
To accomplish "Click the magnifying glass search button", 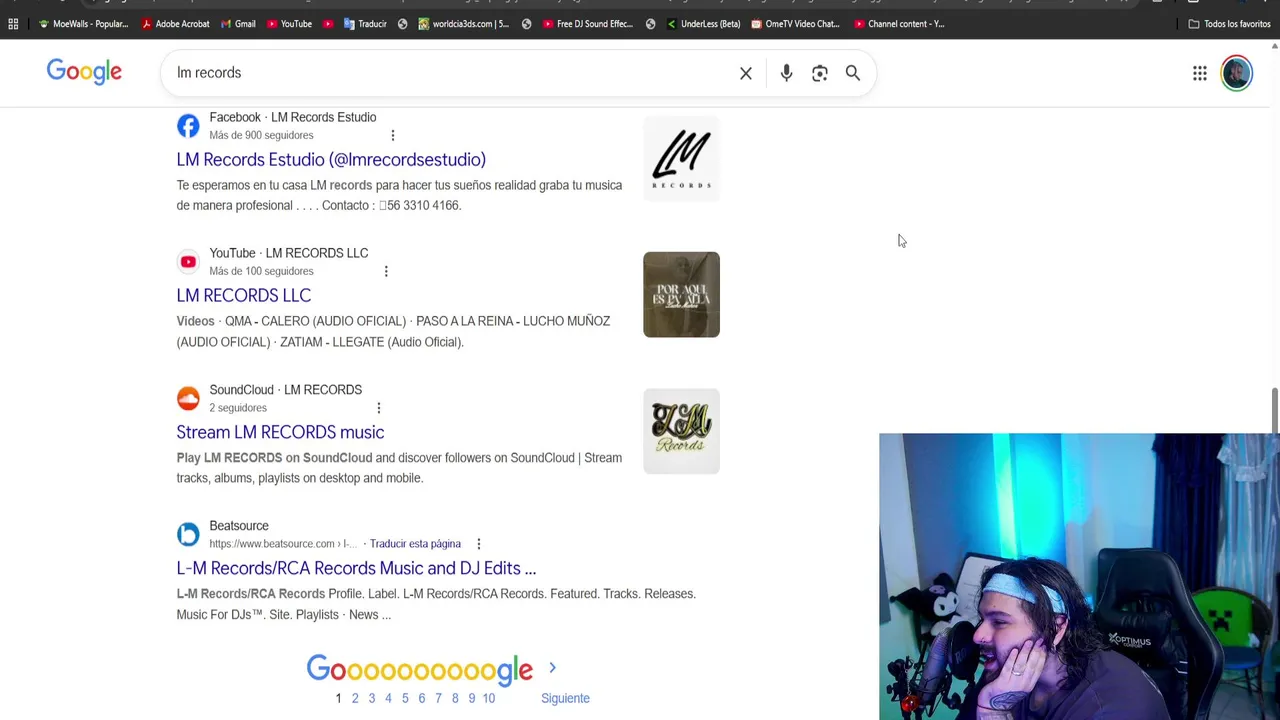I will point(853,73).
